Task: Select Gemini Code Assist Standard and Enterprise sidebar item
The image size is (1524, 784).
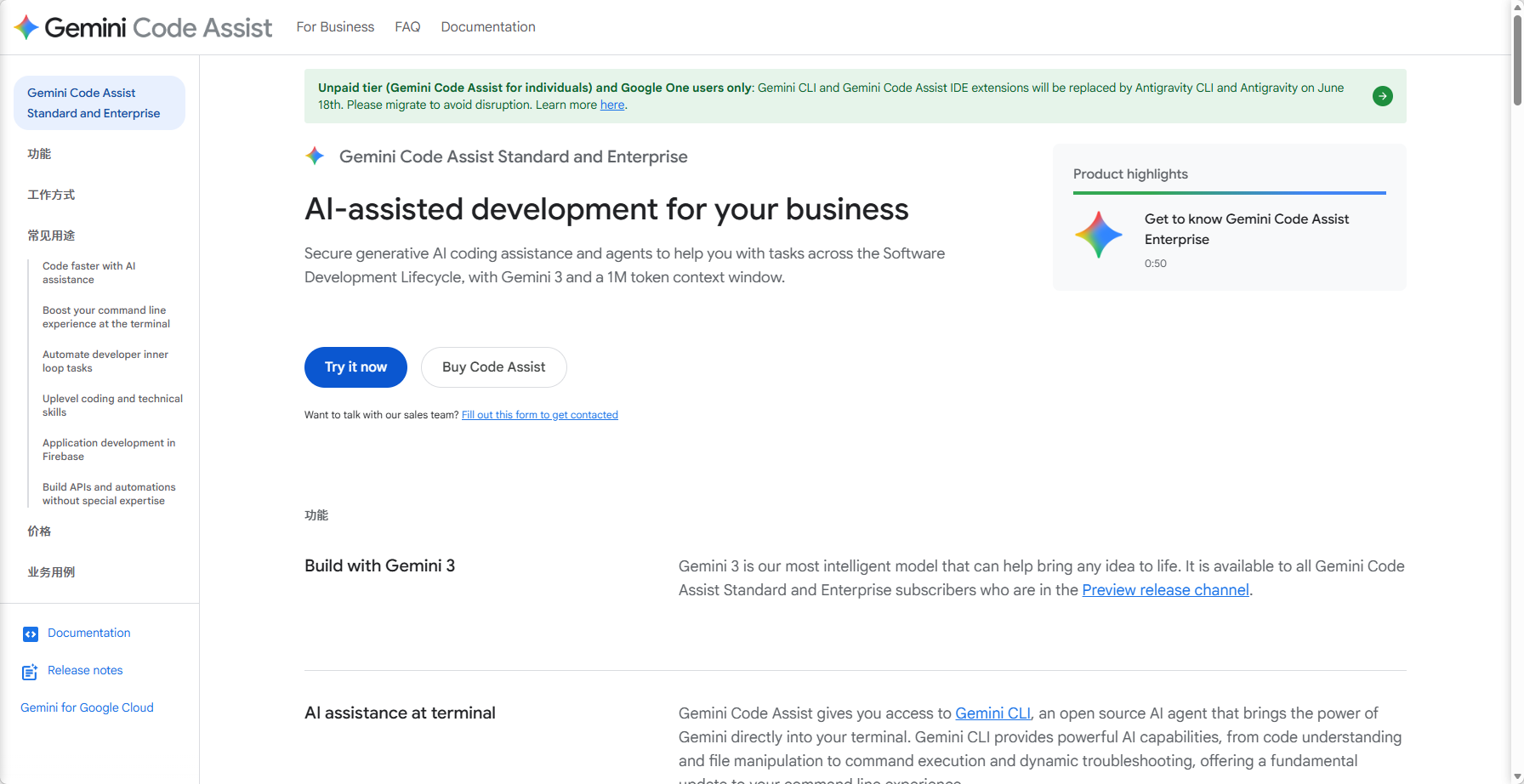Action: (x=100, y=103)
